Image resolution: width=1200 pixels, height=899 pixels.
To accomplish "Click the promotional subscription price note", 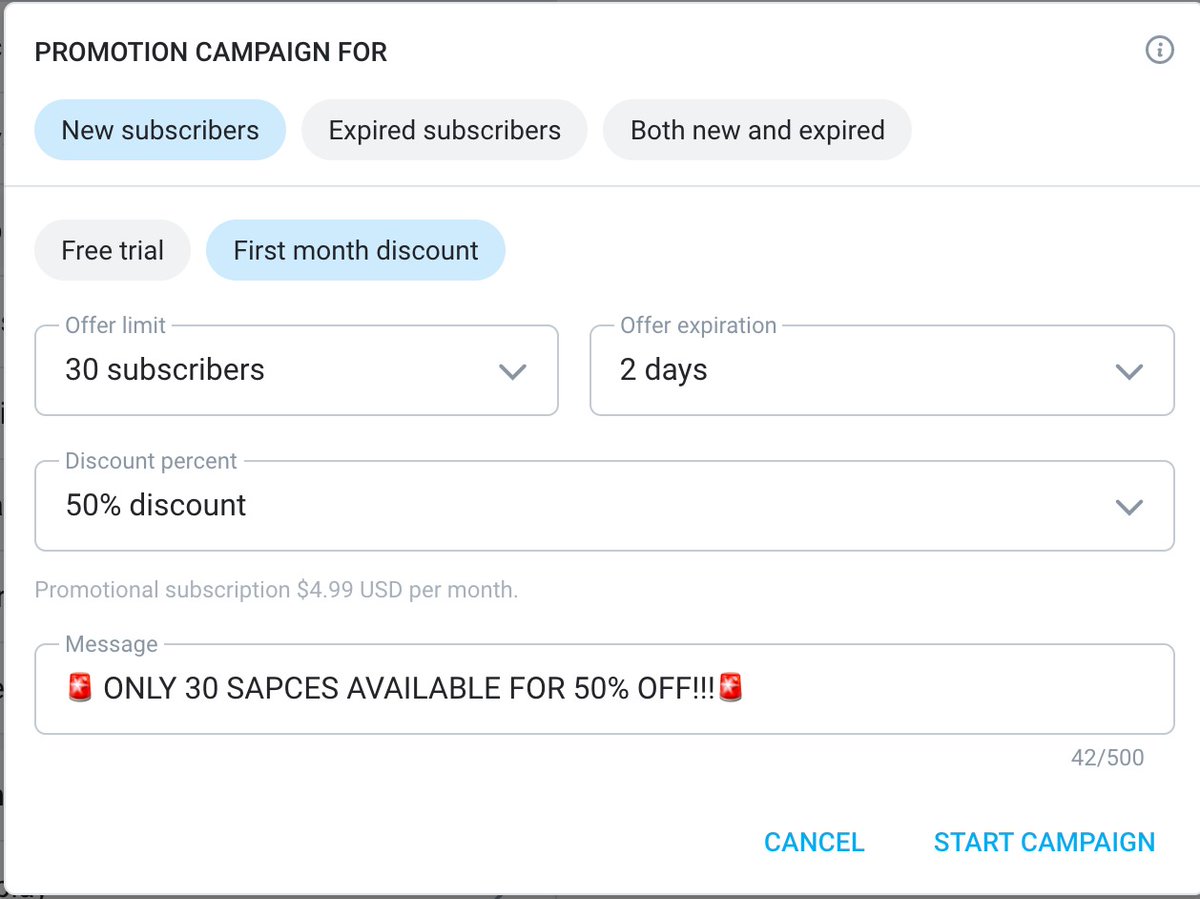I will pos(276,590).
